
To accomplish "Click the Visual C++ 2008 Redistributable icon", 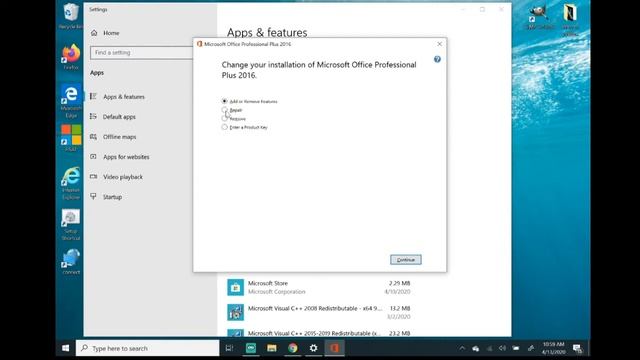I will 236,312.
